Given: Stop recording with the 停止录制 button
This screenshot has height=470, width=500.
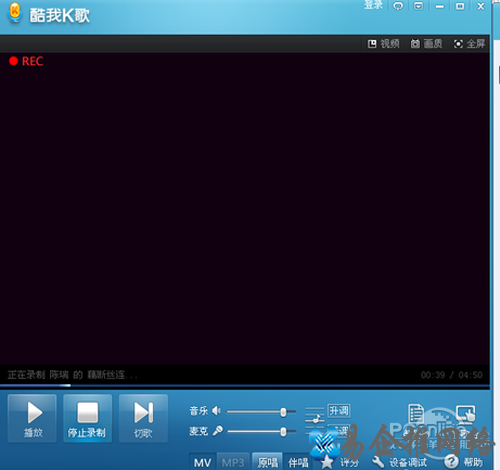Looking at the screenshot, I should coord(88,419).
